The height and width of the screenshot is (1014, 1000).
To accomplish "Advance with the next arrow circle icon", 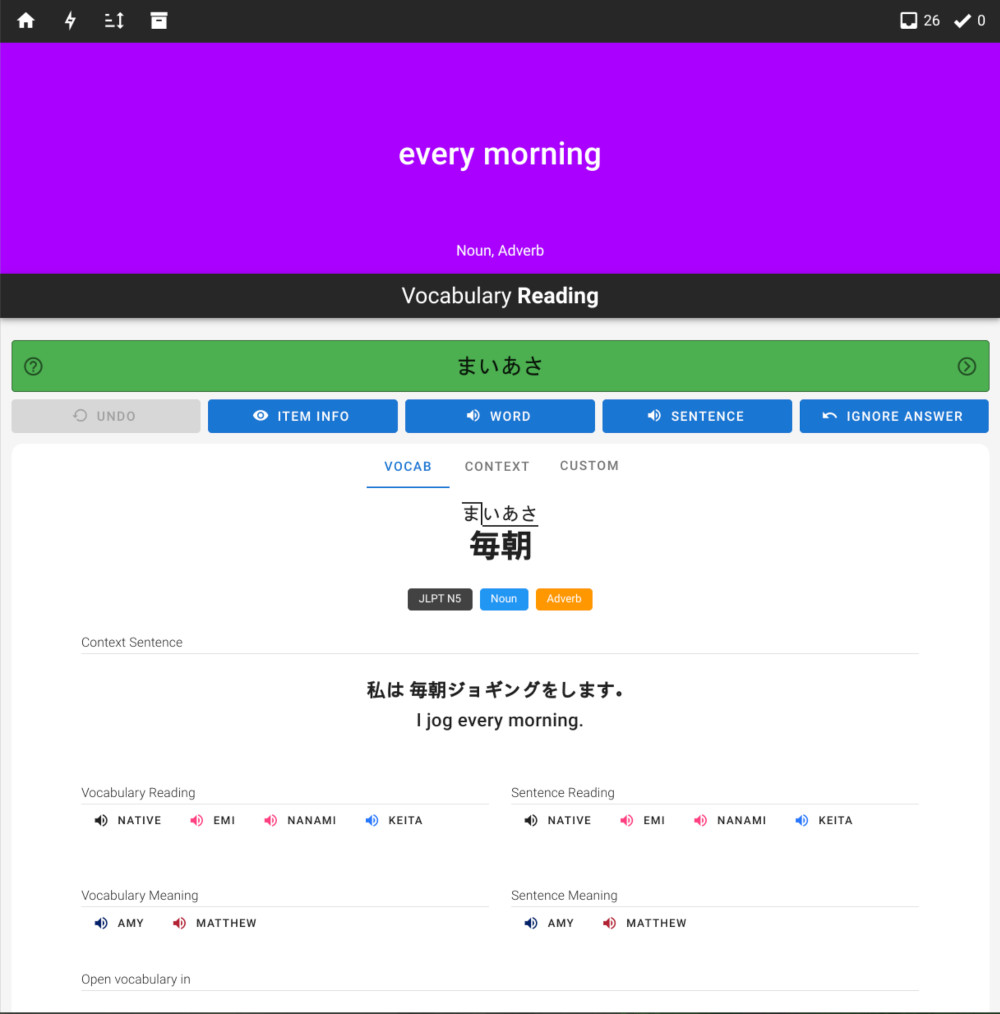I will tap(966, 367).
